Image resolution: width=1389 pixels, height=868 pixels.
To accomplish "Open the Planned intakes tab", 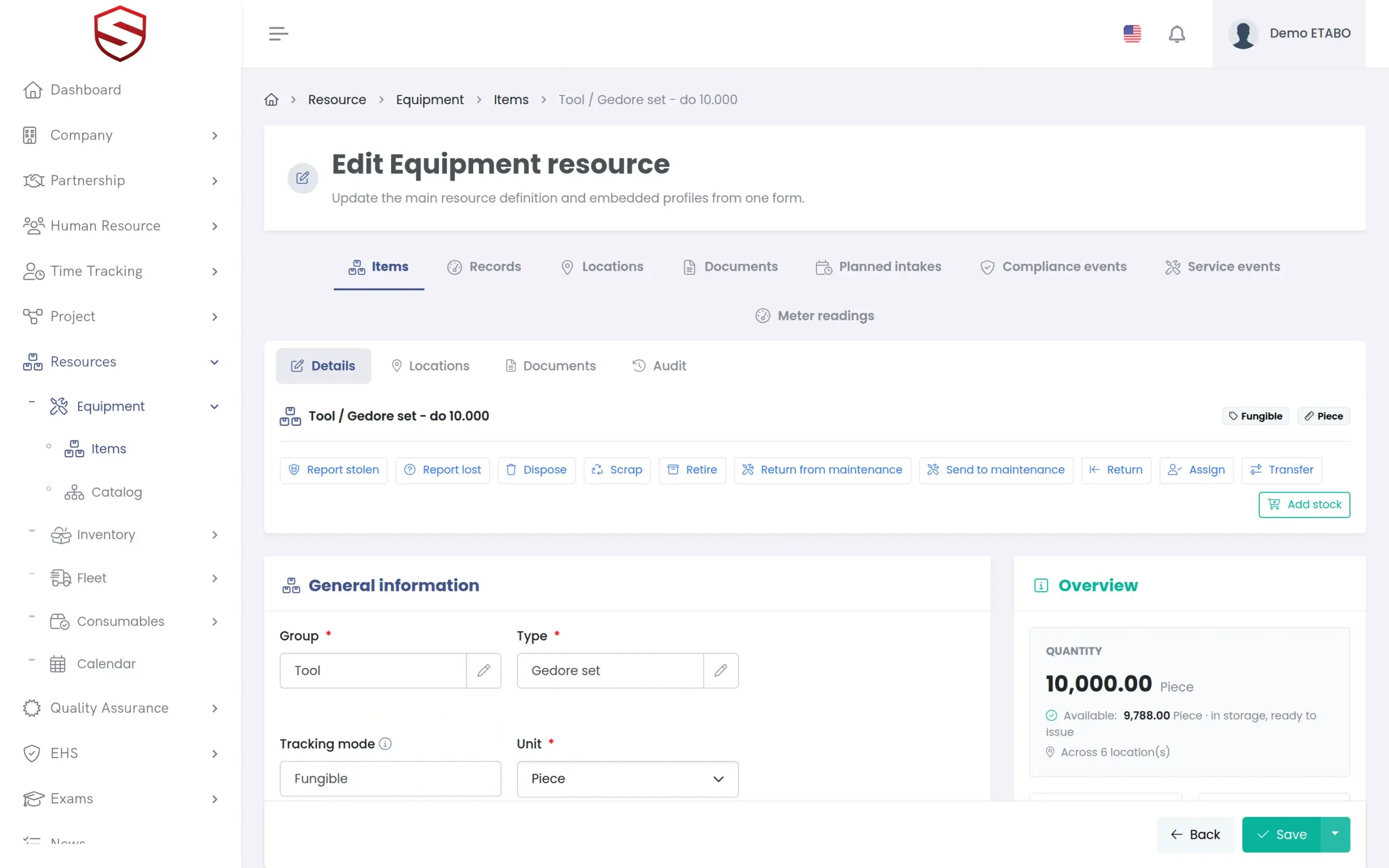I will coord(878,267).
